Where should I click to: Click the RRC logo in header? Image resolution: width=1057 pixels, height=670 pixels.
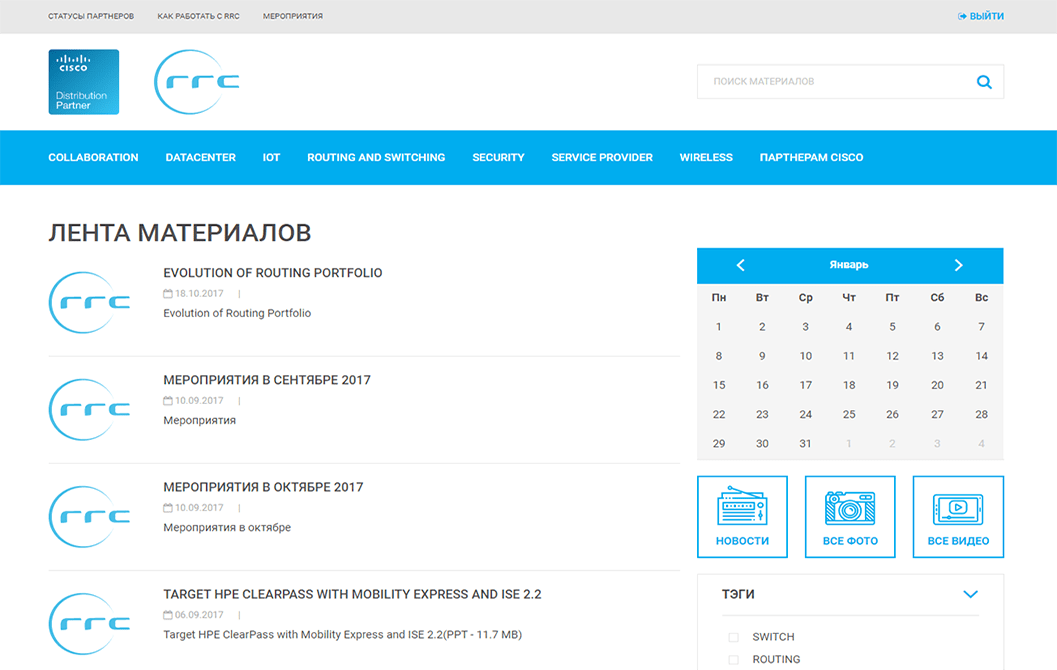tap(197, 82)
